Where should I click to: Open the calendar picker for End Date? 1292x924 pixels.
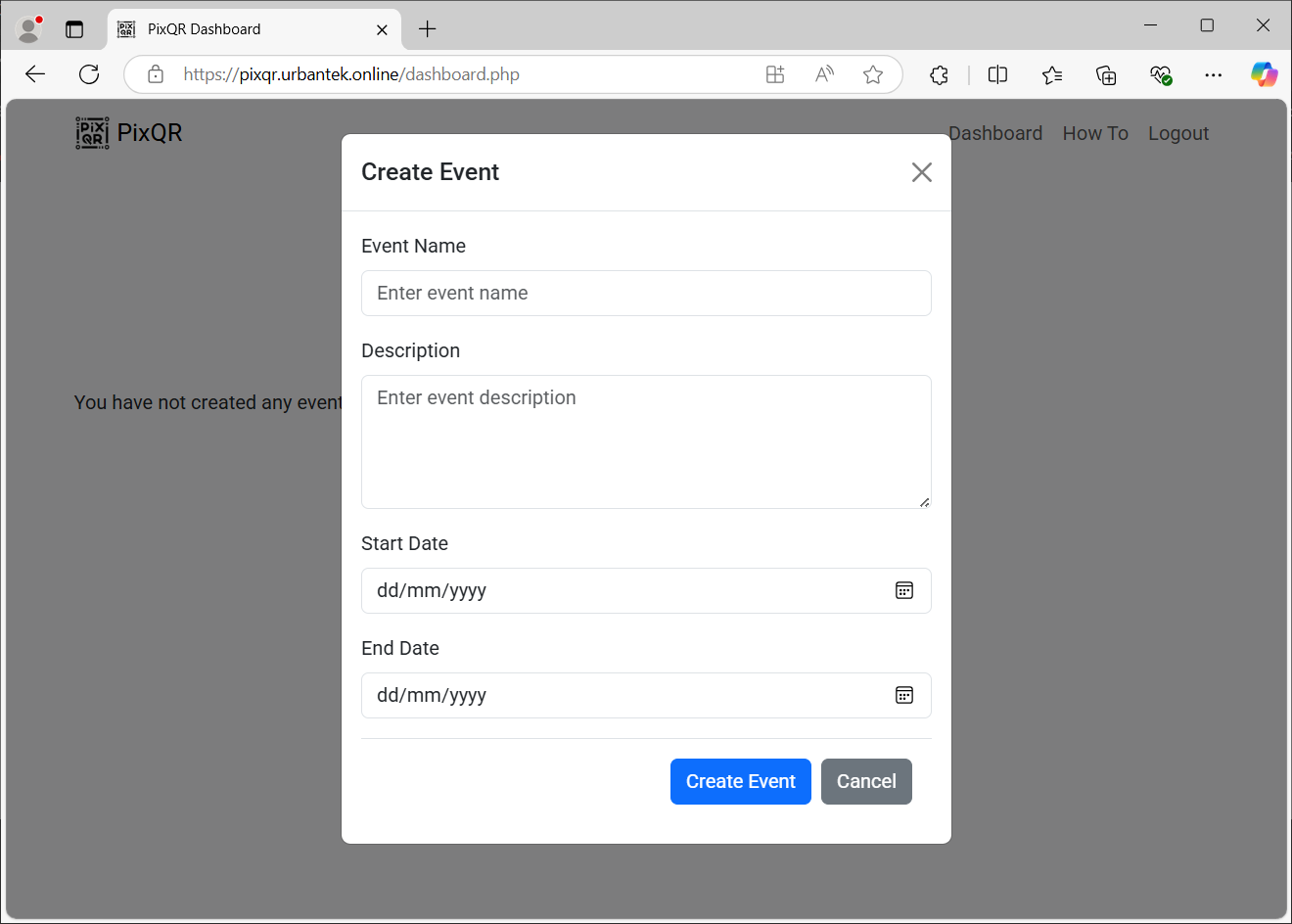(903, 695)
